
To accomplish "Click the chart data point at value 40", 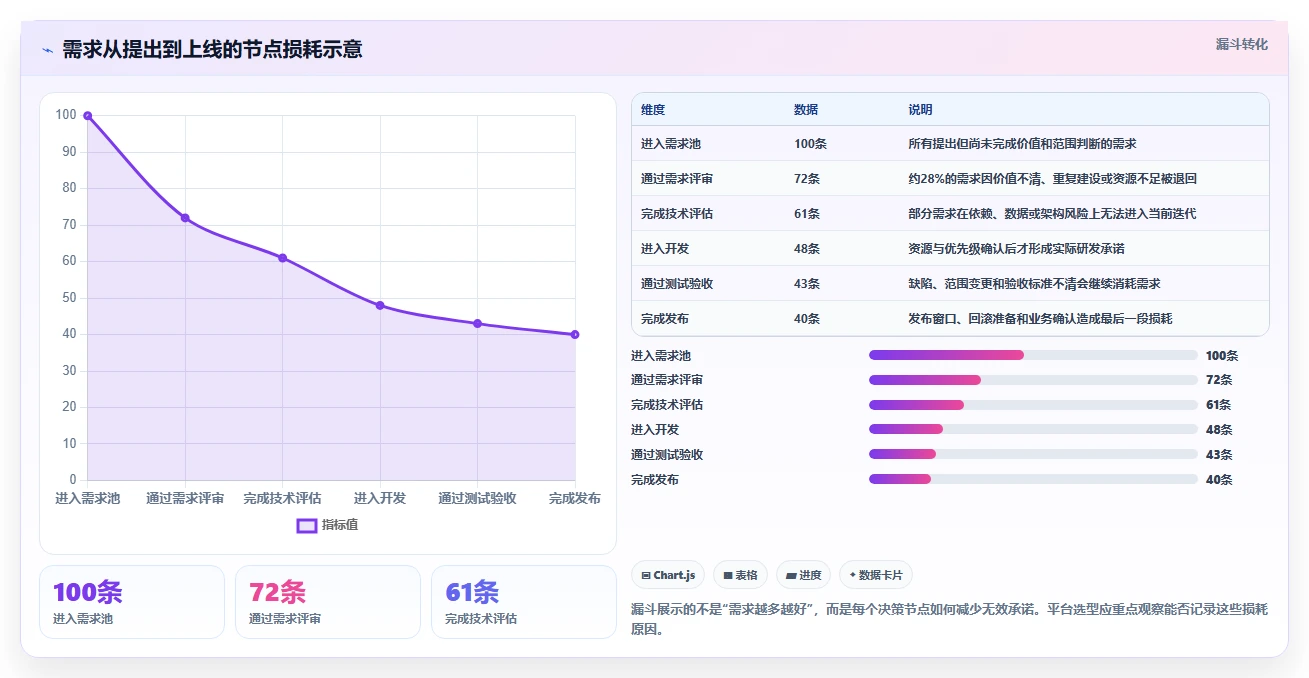I will (575, 334).
